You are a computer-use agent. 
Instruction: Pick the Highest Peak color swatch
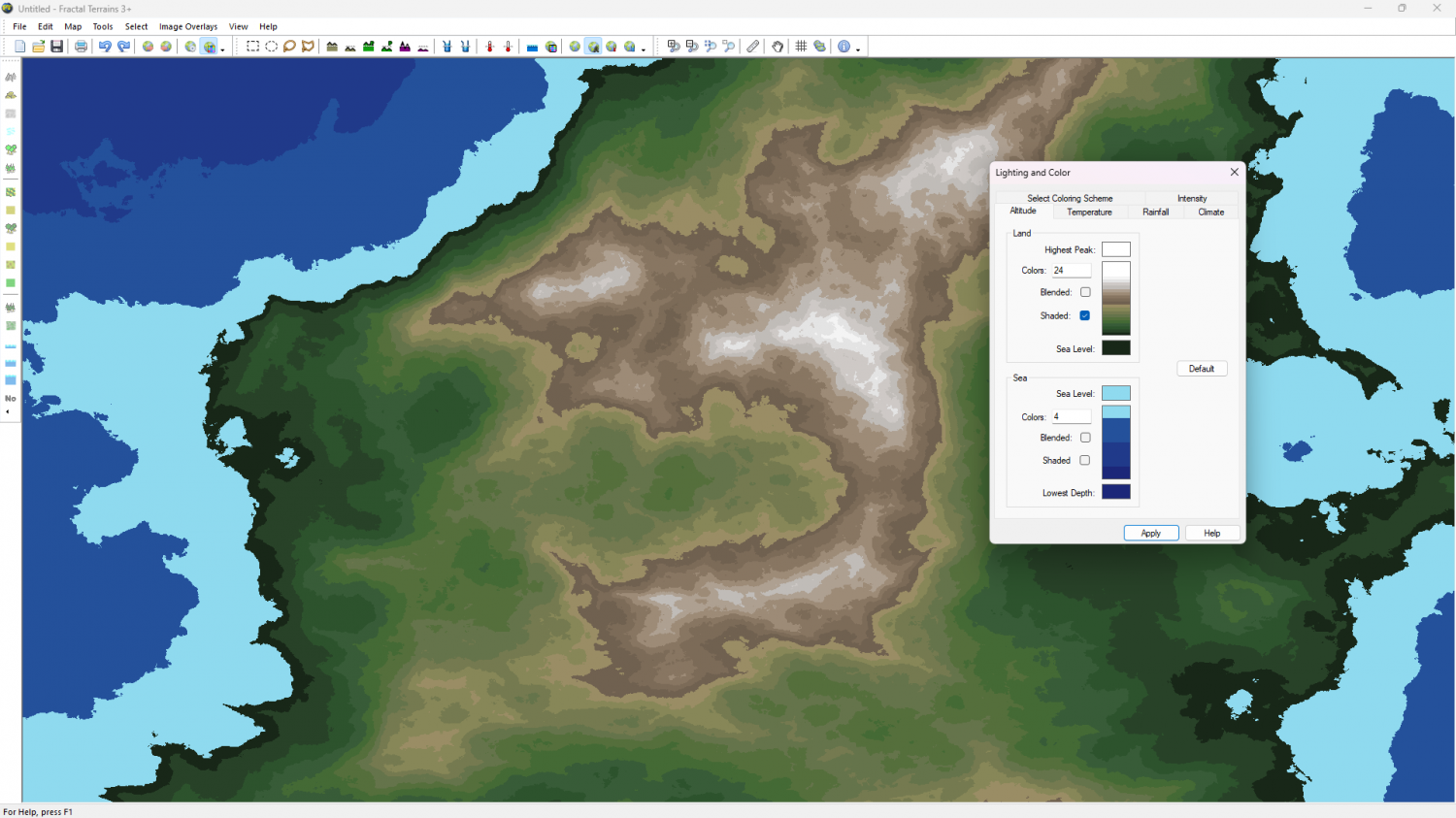click(x=1115, y=249)
